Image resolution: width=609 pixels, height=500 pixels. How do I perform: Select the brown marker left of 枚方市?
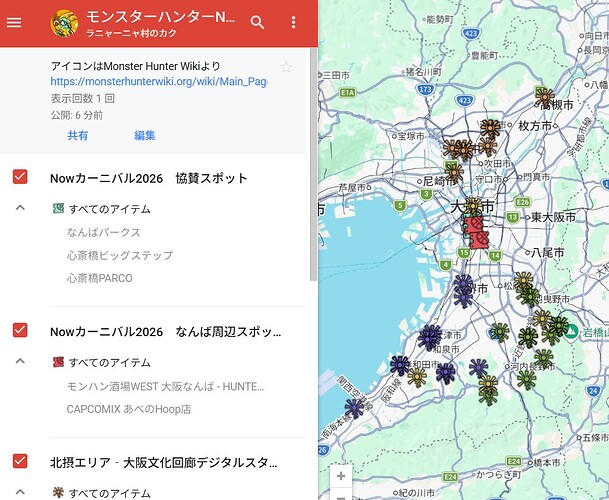(x=490, y=129)
